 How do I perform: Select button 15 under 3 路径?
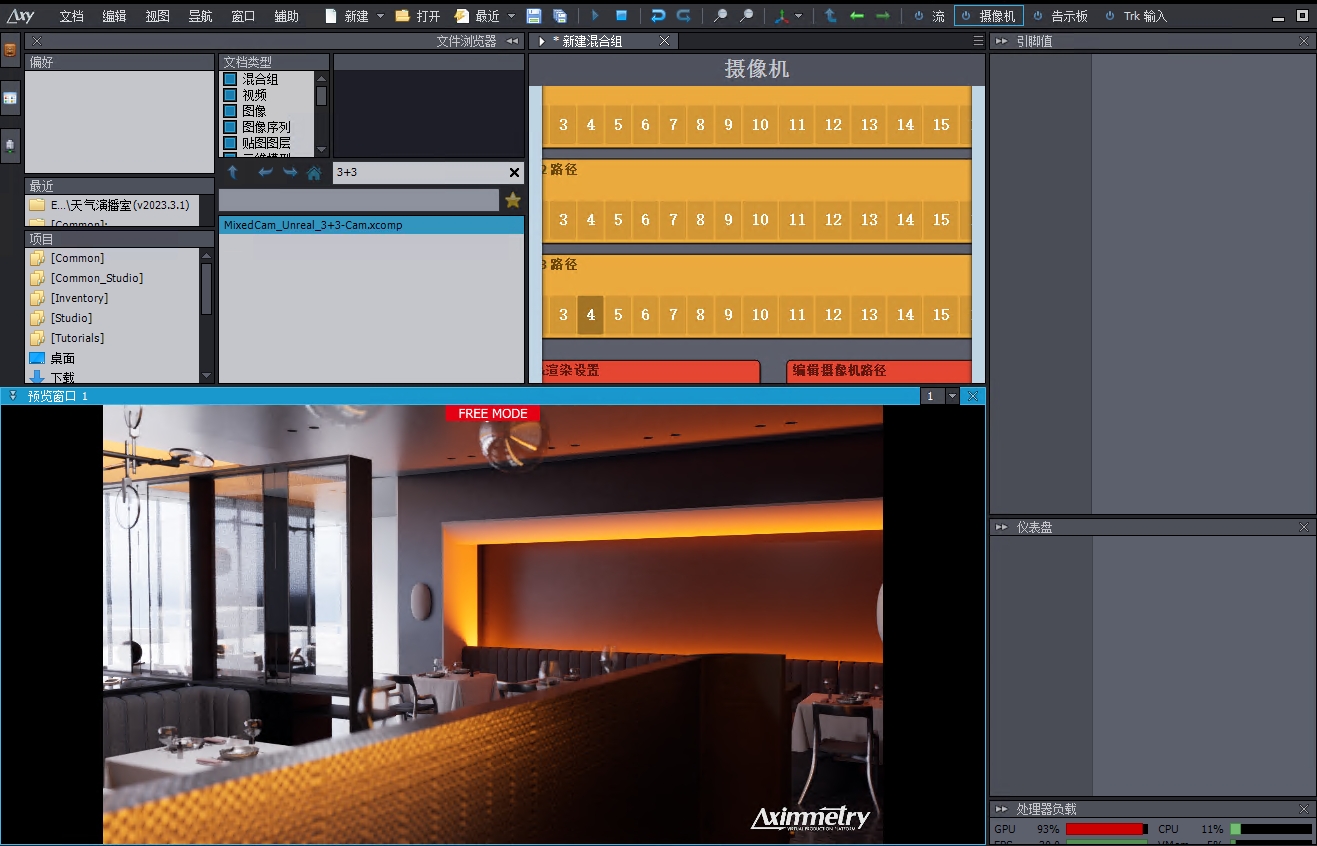pyautogui.click(x=941, y=314)
